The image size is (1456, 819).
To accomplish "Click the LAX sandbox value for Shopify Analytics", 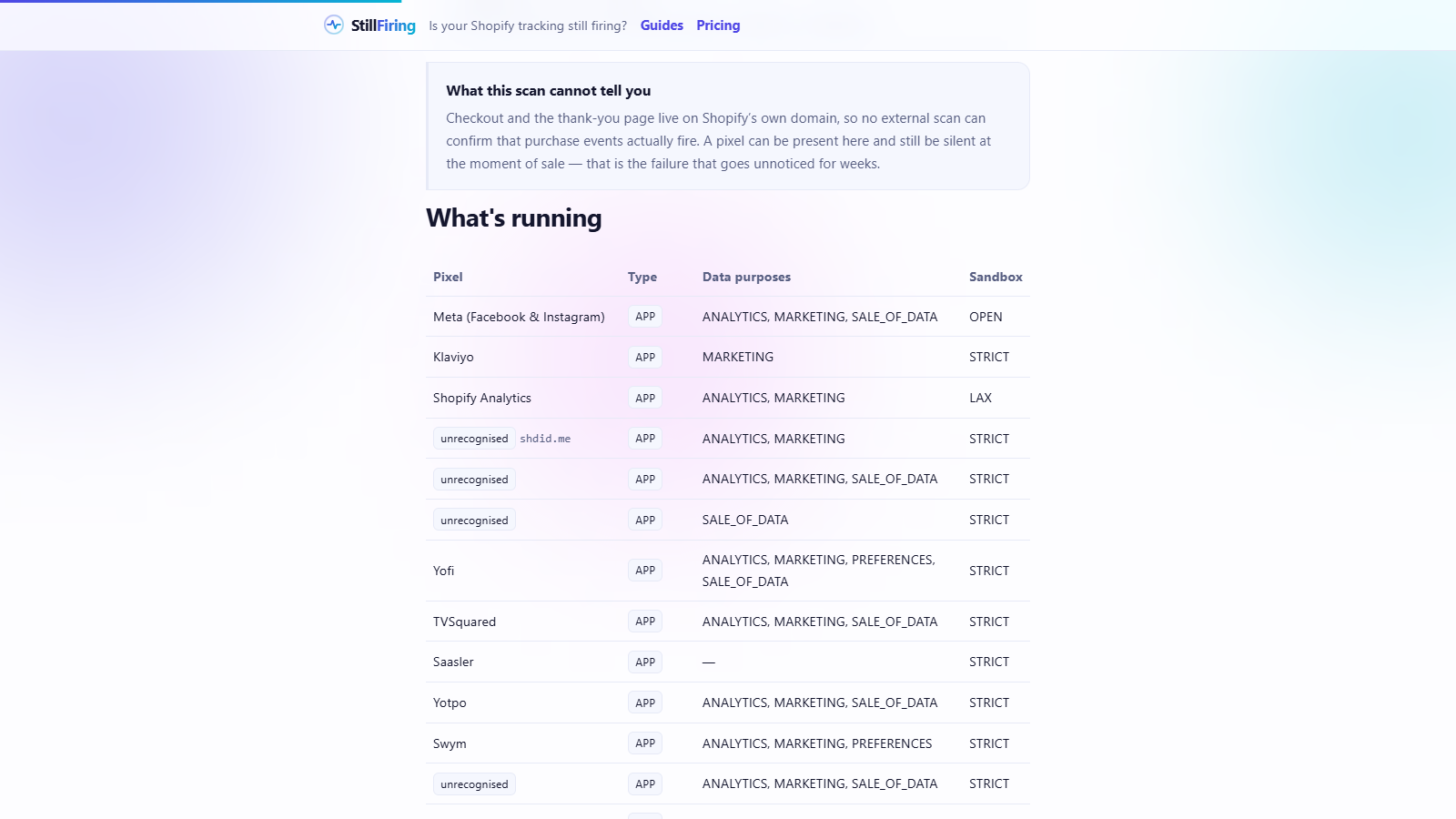I will click(980, 398).
